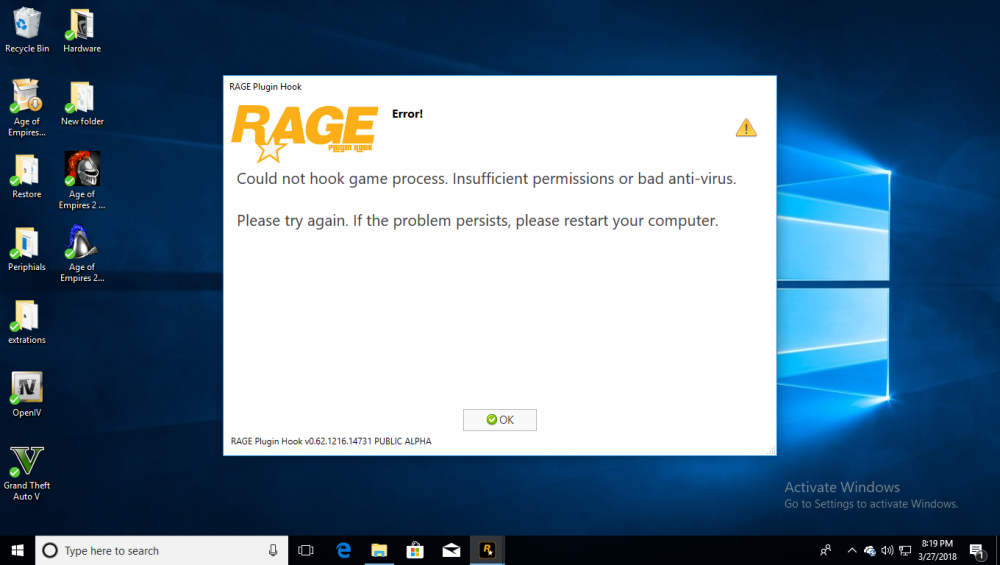Viewport: 1000px width, 565px height.
Task: Click the Cortana microphone icon
Action: tap(273, 550)
